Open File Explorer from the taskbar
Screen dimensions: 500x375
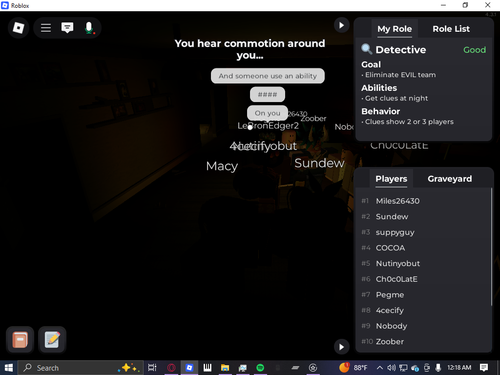[x=225, y=368]
